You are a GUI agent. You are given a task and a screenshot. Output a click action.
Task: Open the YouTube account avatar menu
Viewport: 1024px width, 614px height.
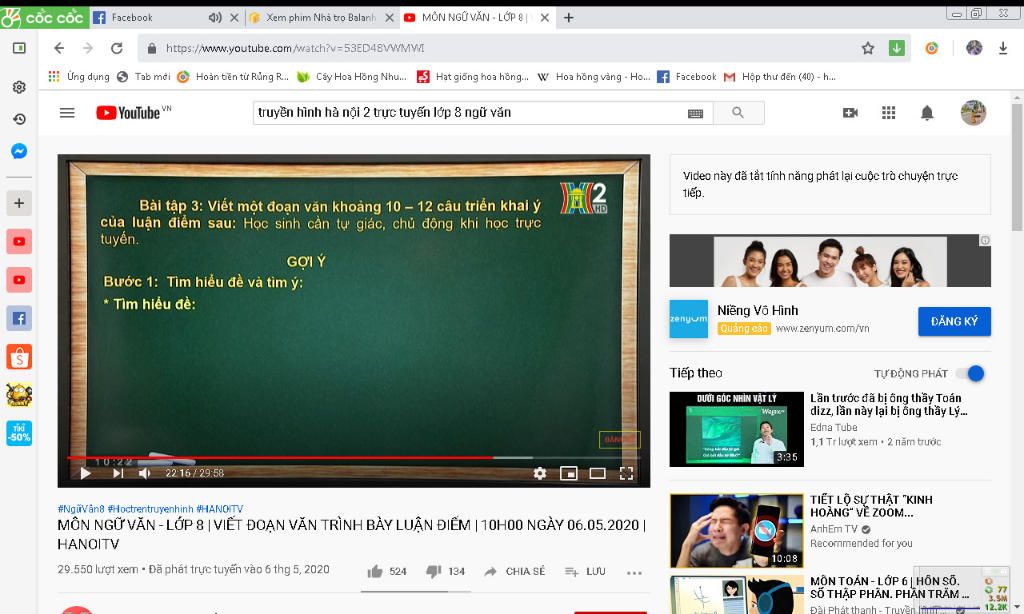coord(973,112)
